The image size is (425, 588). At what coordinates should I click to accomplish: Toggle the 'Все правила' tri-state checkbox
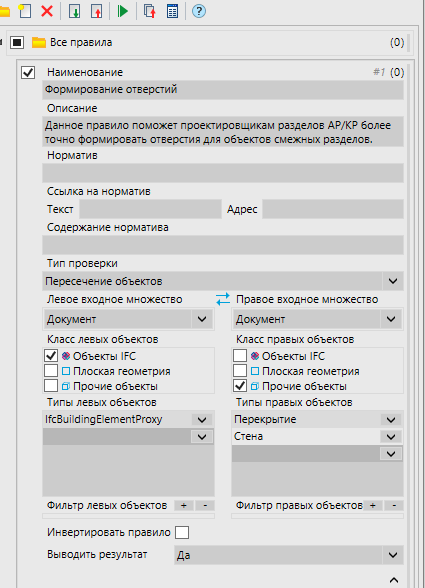coord(17,42)
